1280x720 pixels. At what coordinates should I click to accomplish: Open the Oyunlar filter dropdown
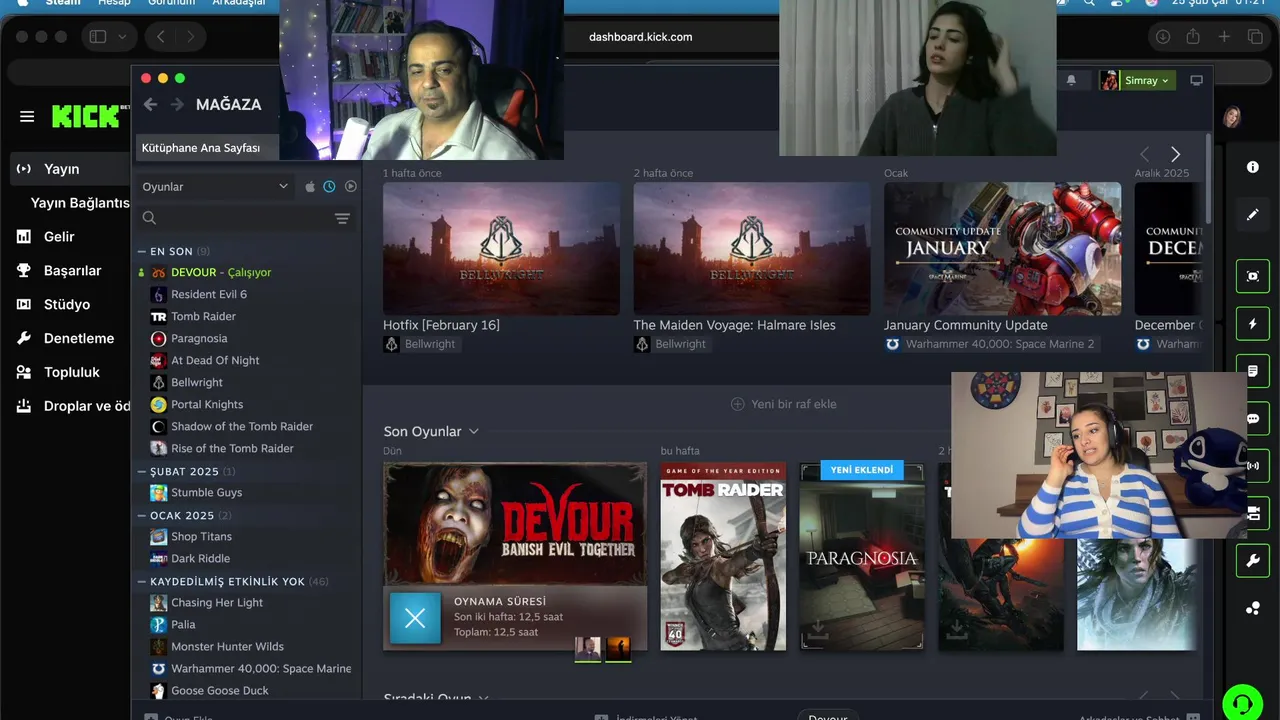point(215,187)
